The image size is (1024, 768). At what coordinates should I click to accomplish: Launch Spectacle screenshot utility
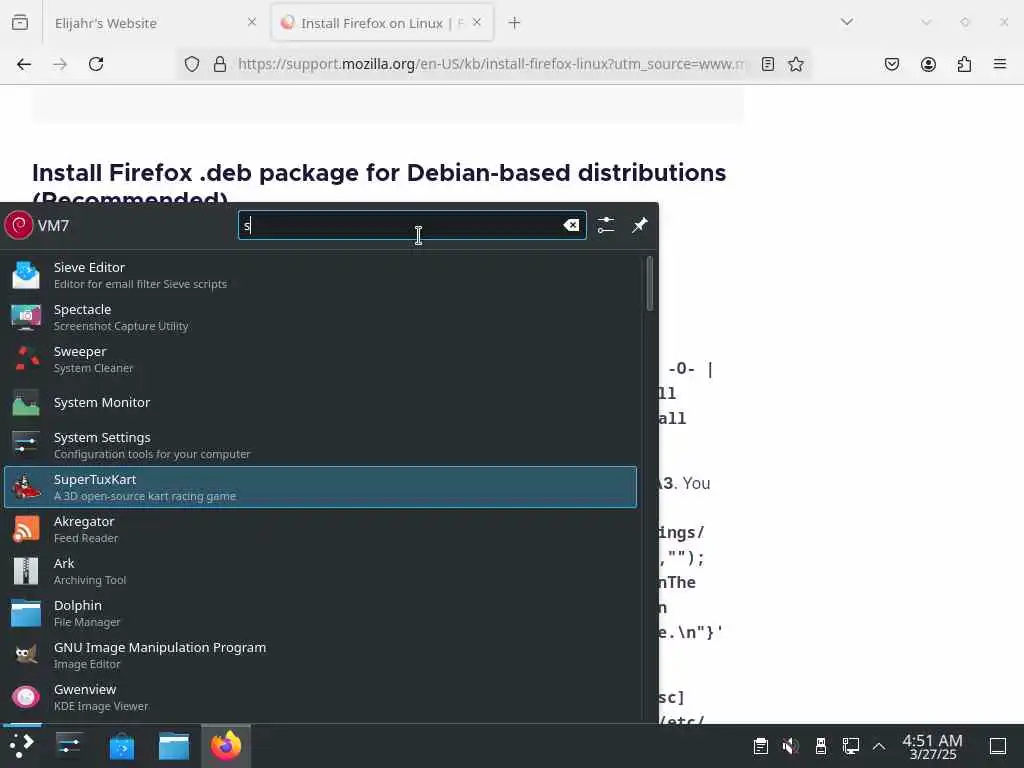point(320,317)
